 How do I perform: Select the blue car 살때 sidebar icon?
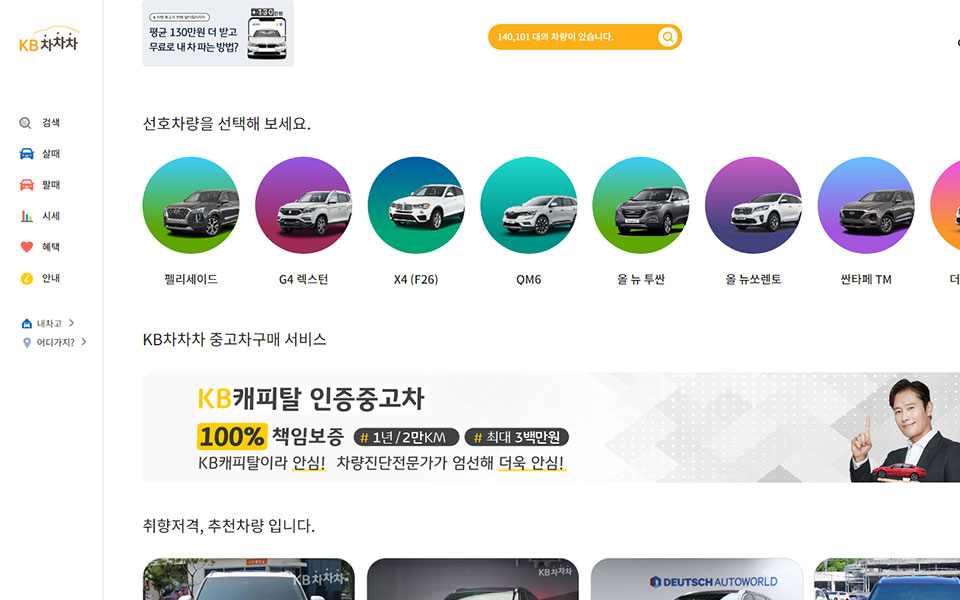click(26, 154)
